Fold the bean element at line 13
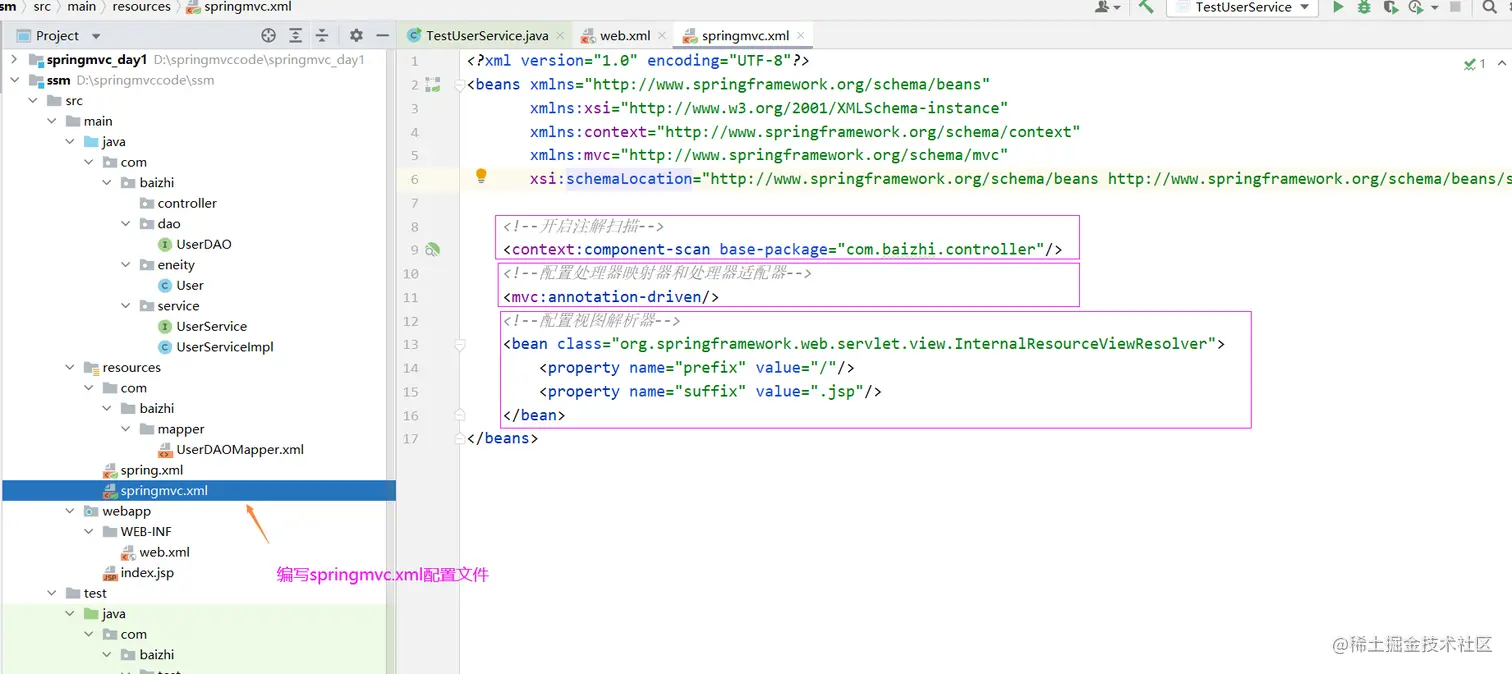 [x=460, y=344]
